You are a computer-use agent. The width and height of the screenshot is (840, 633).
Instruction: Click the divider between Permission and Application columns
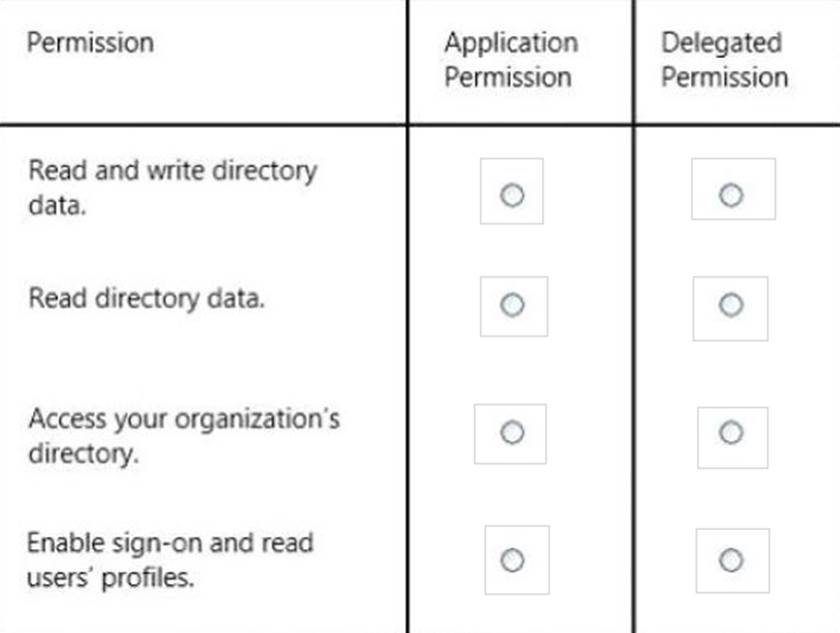(407, 350)
